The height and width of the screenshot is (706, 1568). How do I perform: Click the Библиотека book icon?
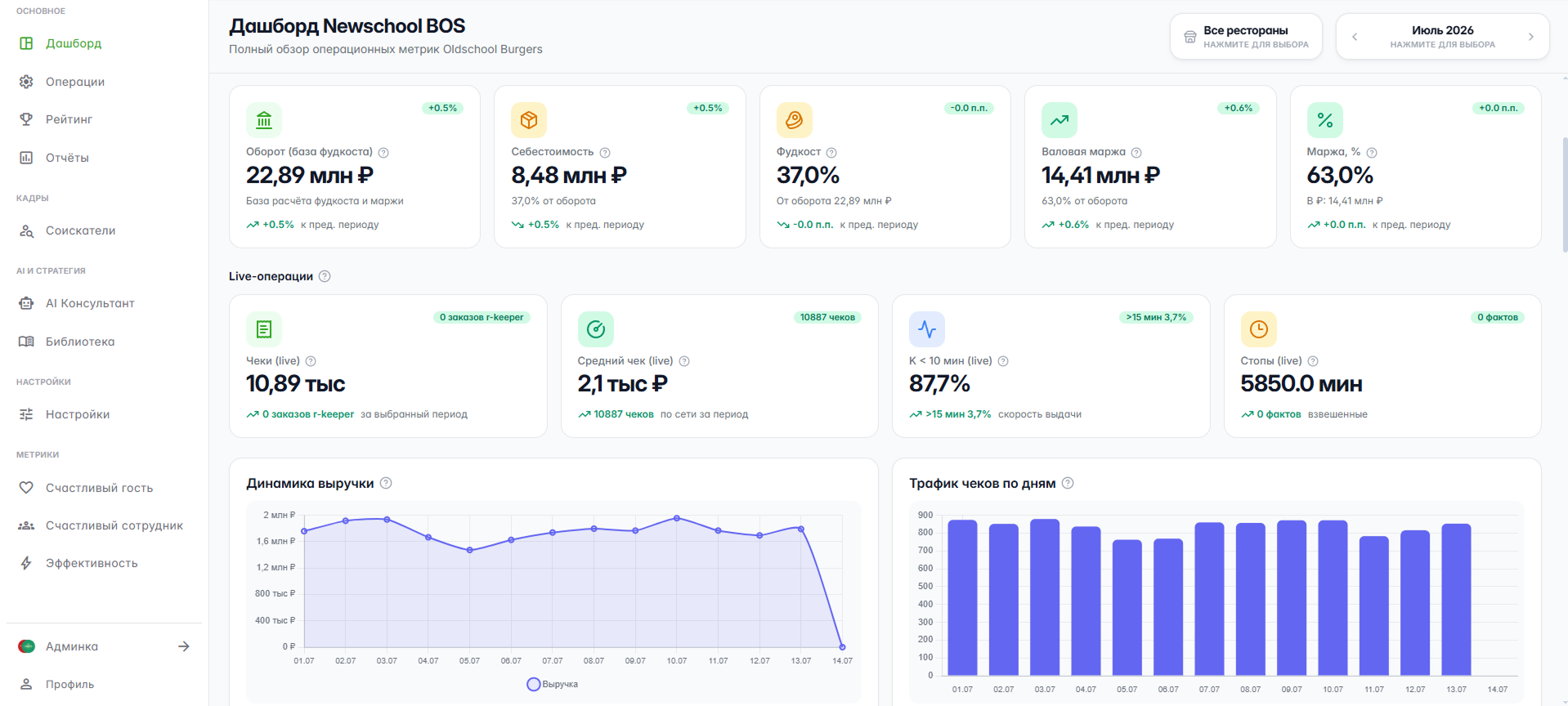pyautogui.click(x=26, y=342)
